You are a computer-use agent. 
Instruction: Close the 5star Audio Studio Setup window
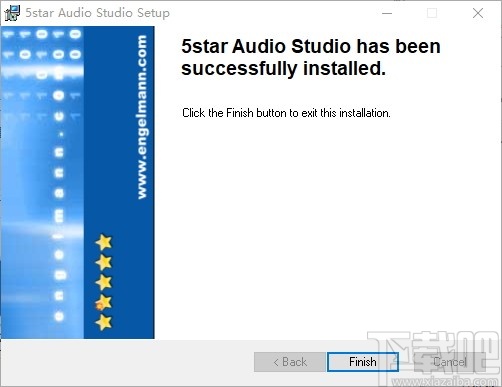pyautogui.click(x=478, y=13)
